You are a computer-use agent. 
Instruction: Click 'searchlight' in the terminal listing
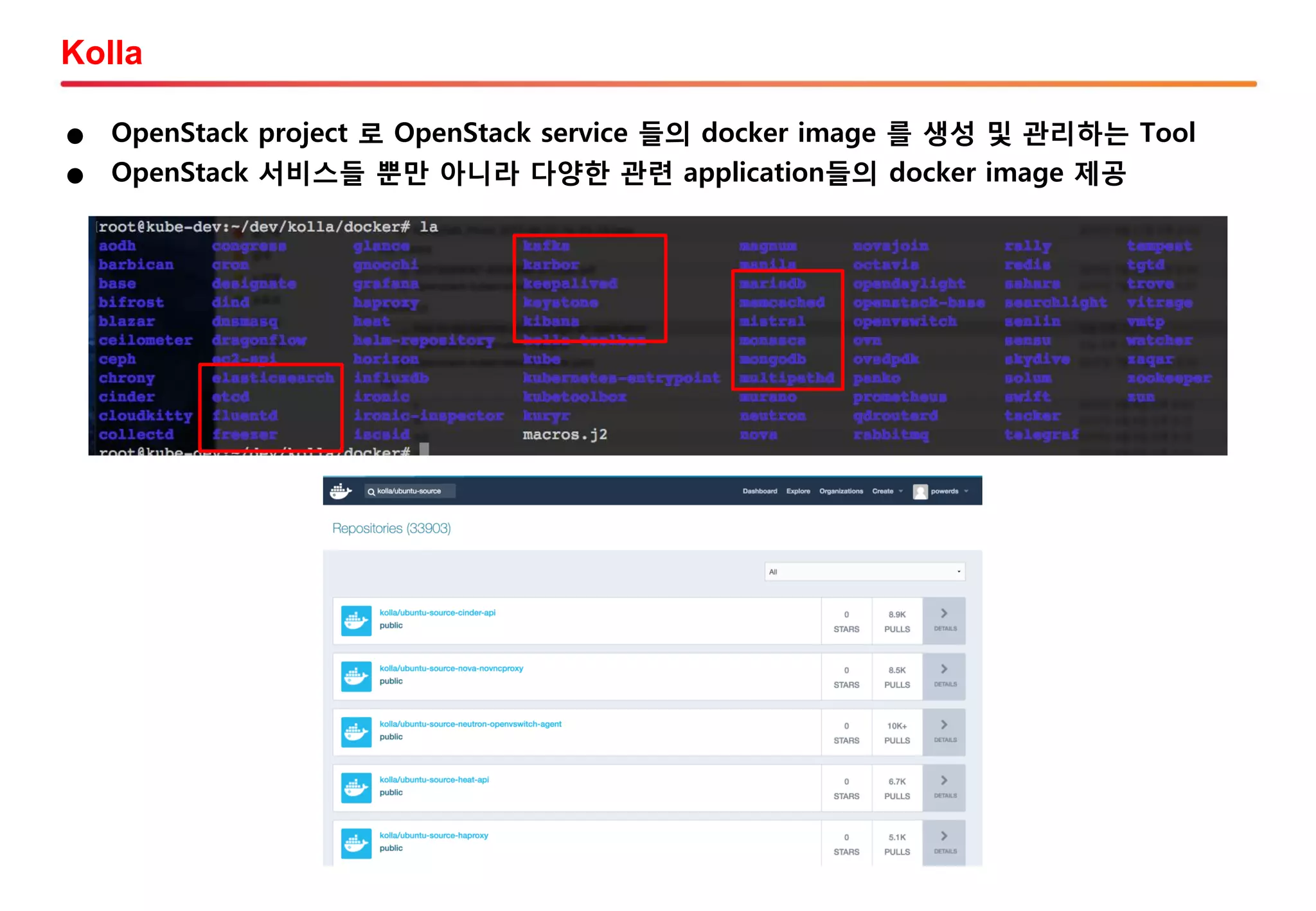tap(1056, 303)
